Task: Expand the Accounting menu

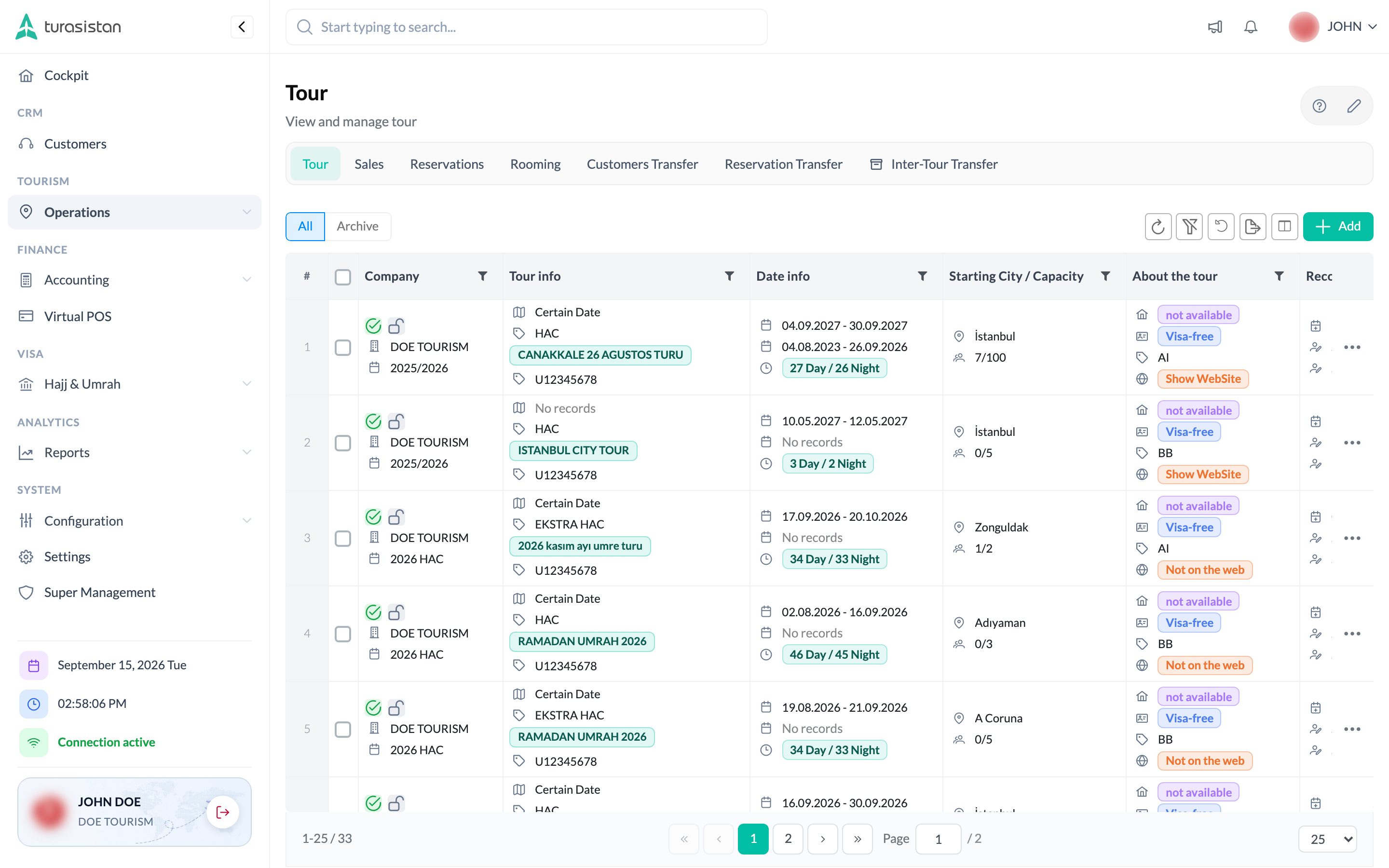Action: point(134,280)
